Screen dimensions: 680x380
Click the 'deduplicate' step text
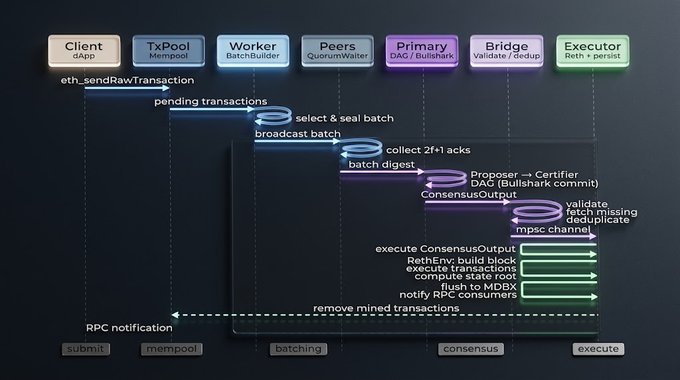click(598, 220)
